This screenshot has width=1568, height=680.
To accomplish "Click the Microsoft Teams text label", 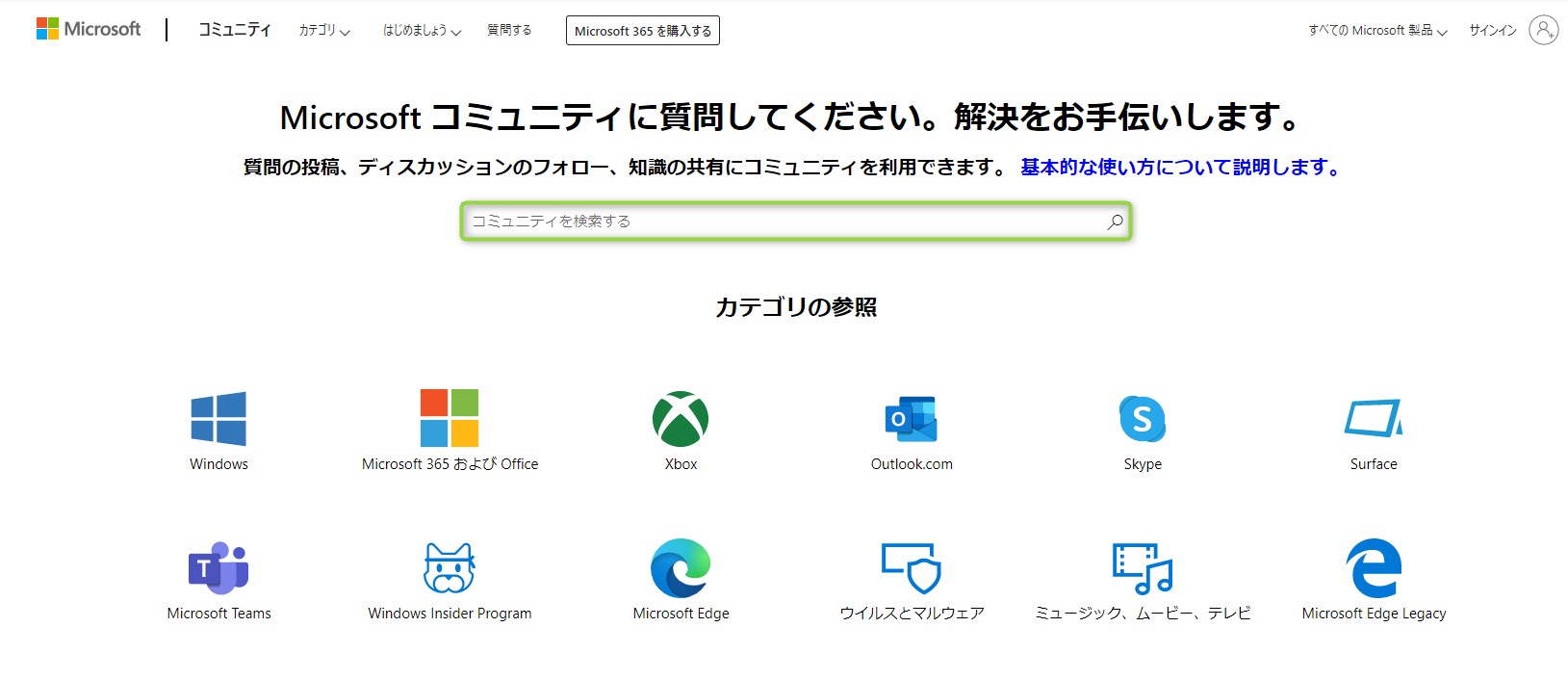I will [218, 614].
